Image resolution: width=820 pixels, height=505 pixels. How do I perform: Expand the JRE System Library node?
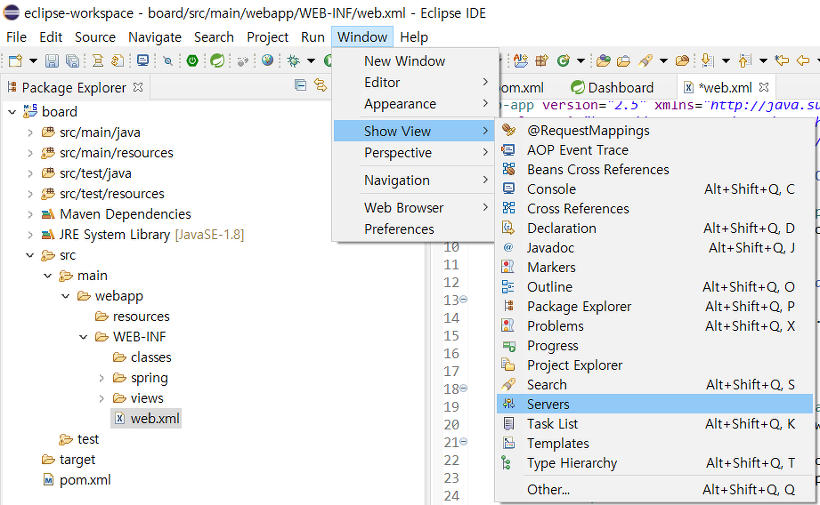pos(30,235)
